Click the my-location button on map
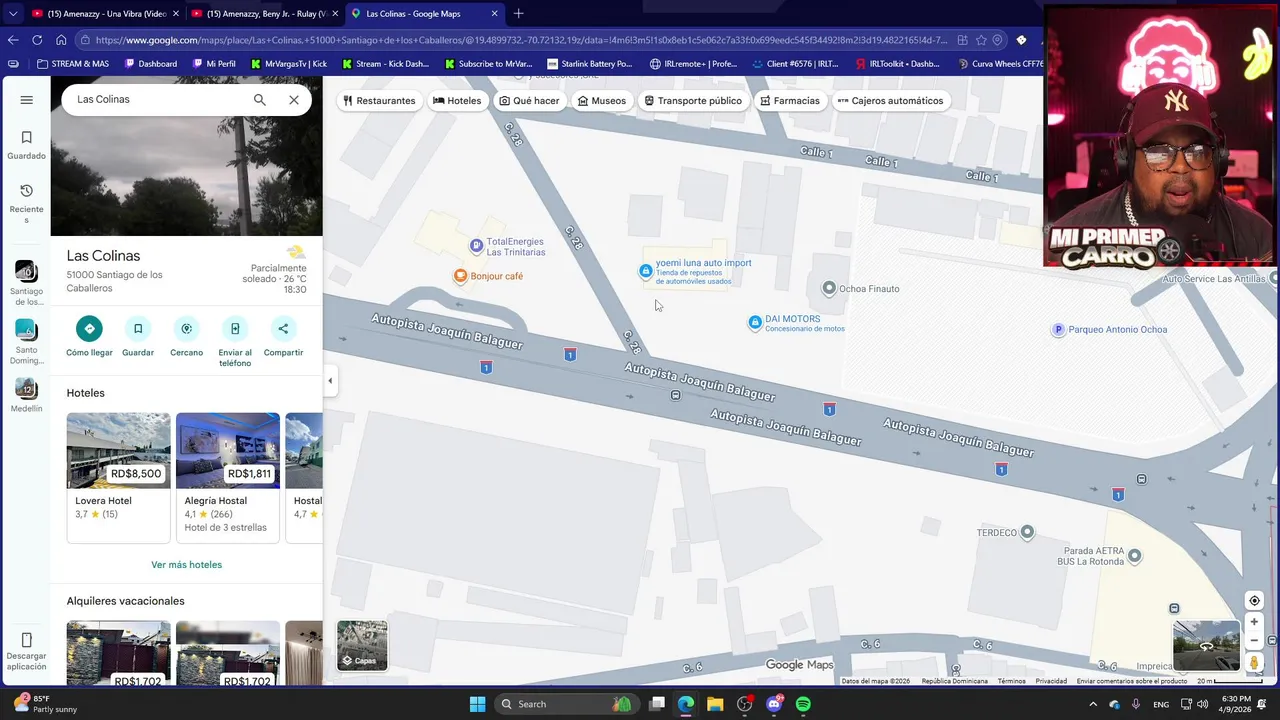 pos(1254,601)
